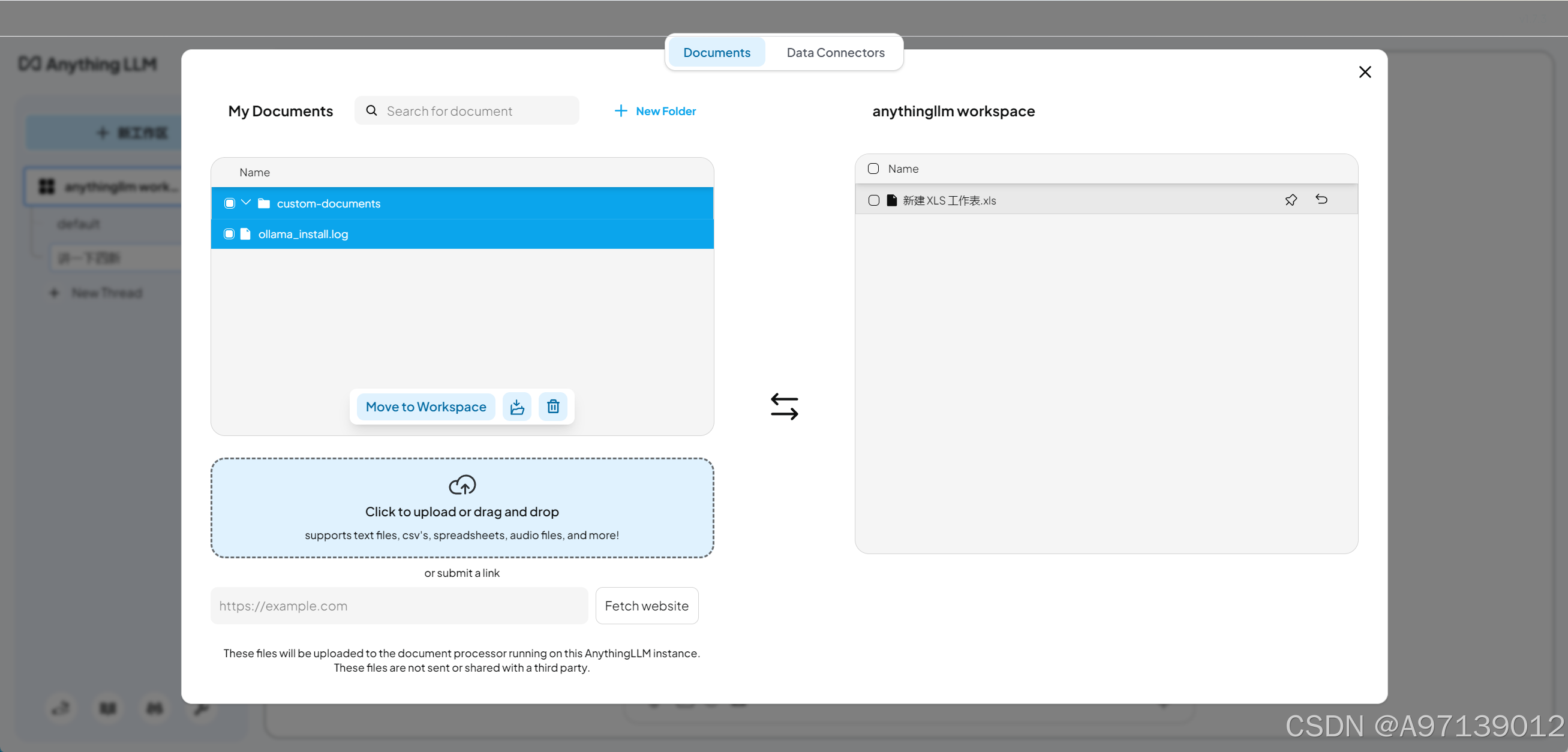The width and height of the screenshot is (1568, 752).
Task: Click New Thread in the background sidebar
Action: 97,293
